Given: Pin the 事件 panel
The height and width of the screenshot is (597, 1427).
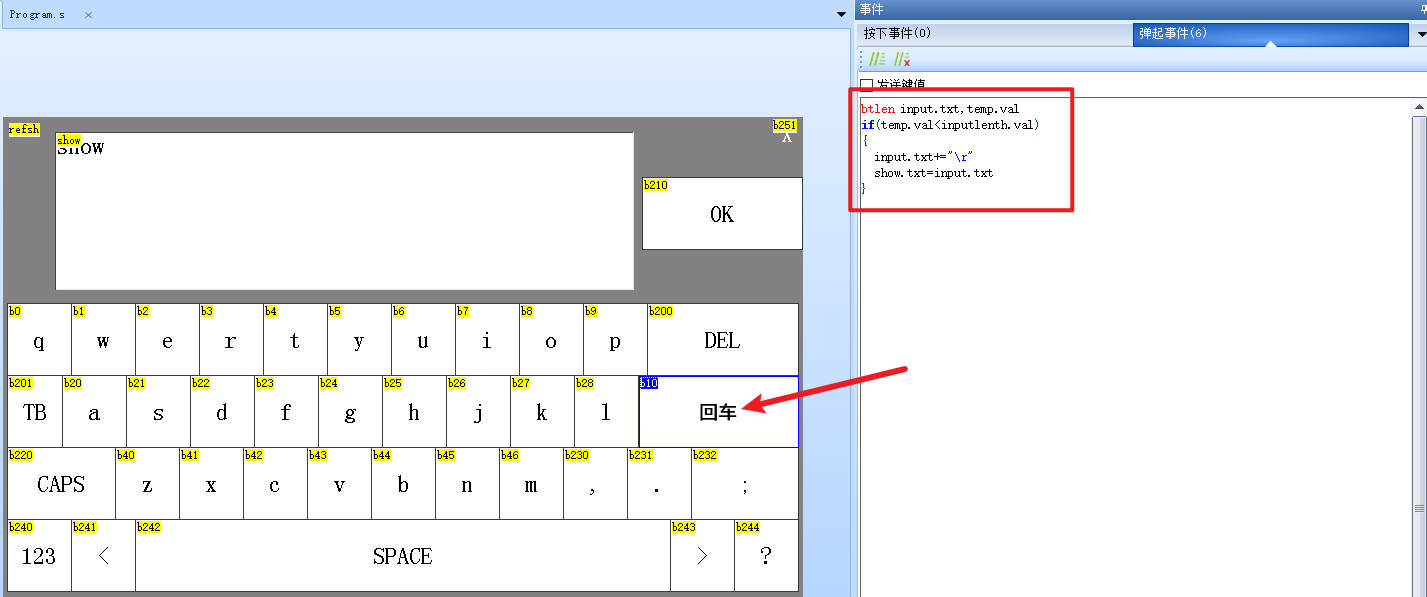Looking at the screenshot, I should pyautogui.click(x=1421, y=8).
